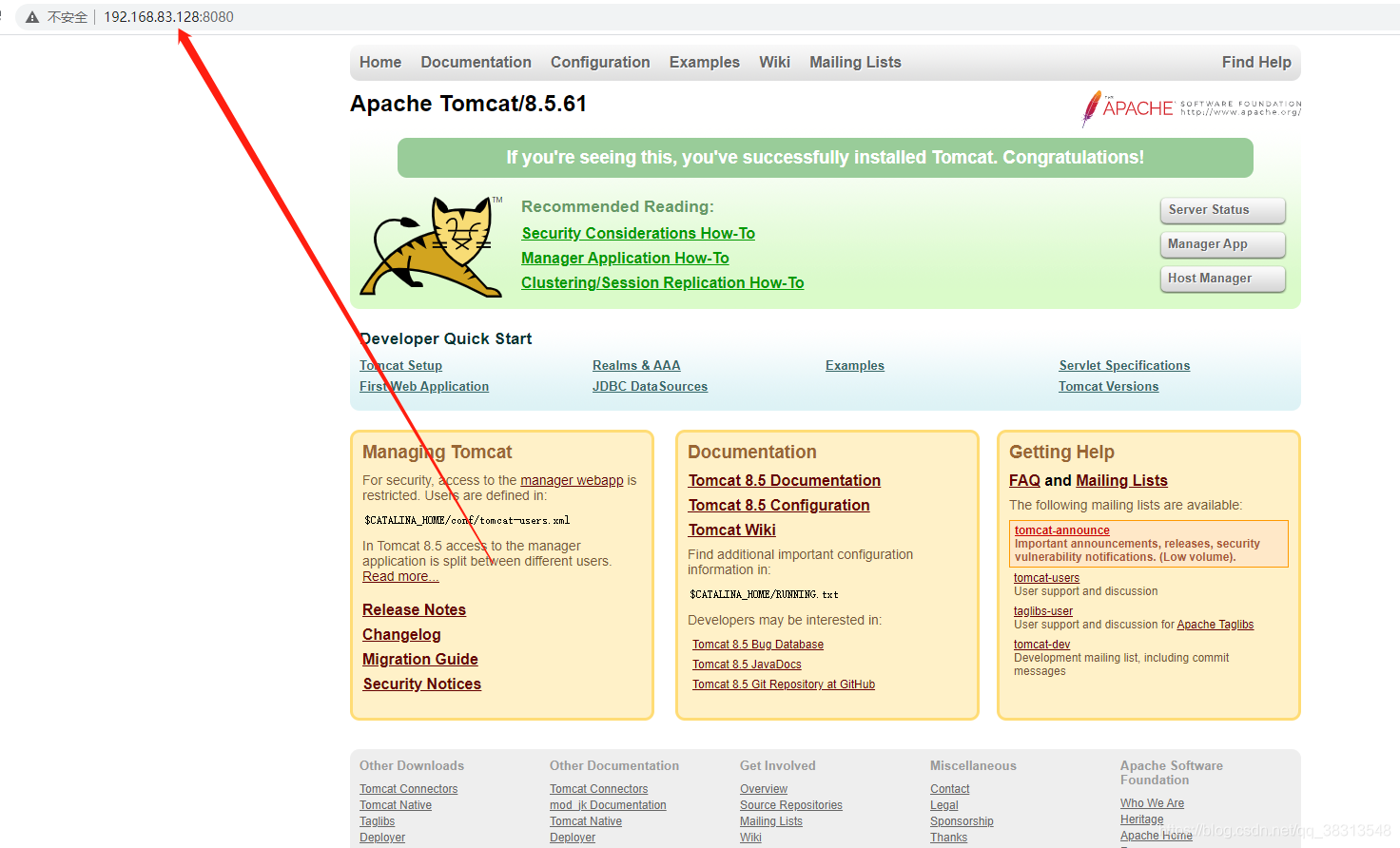Open Clustering/Session Replication How-To link

click(x=662, y=283)
